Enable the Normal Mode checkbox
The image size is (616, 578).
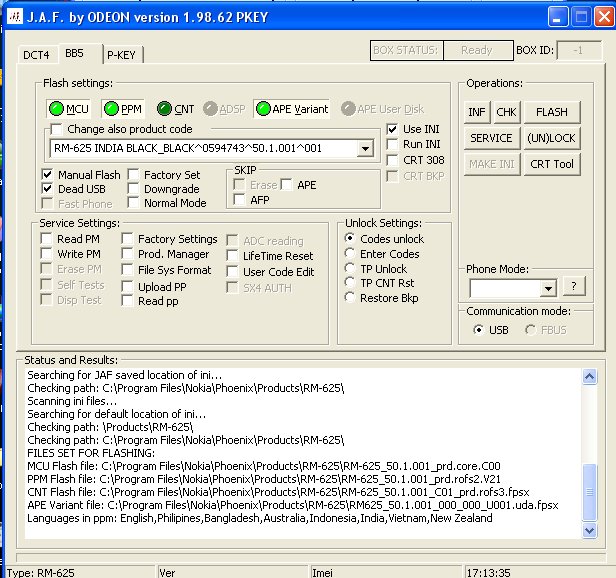133,203
